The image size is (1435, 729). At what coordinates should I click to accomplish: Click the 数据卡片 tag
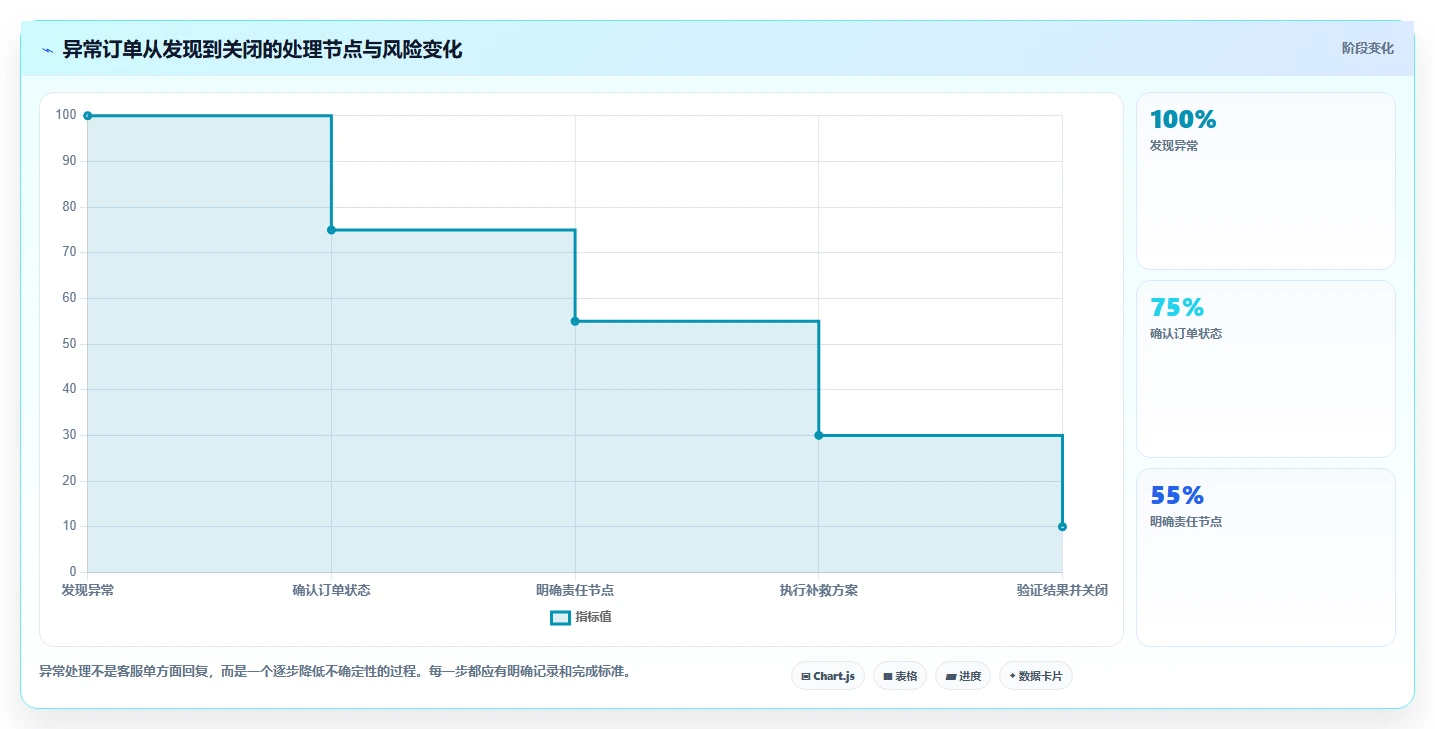tap(1036, 676)
